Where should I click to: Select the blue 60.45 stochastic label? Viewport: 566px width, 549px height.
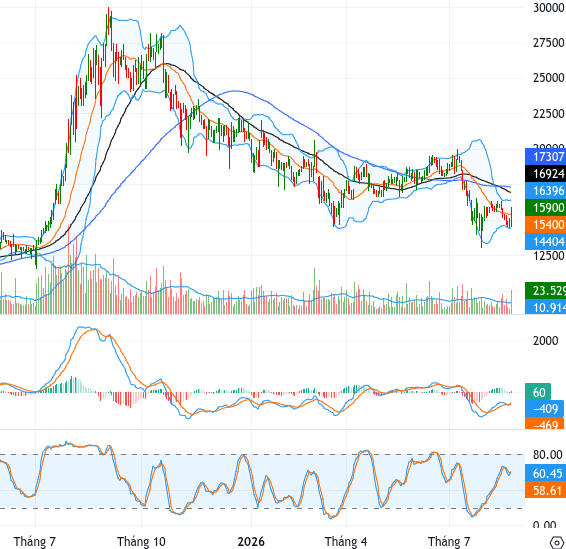coord(545,474)
